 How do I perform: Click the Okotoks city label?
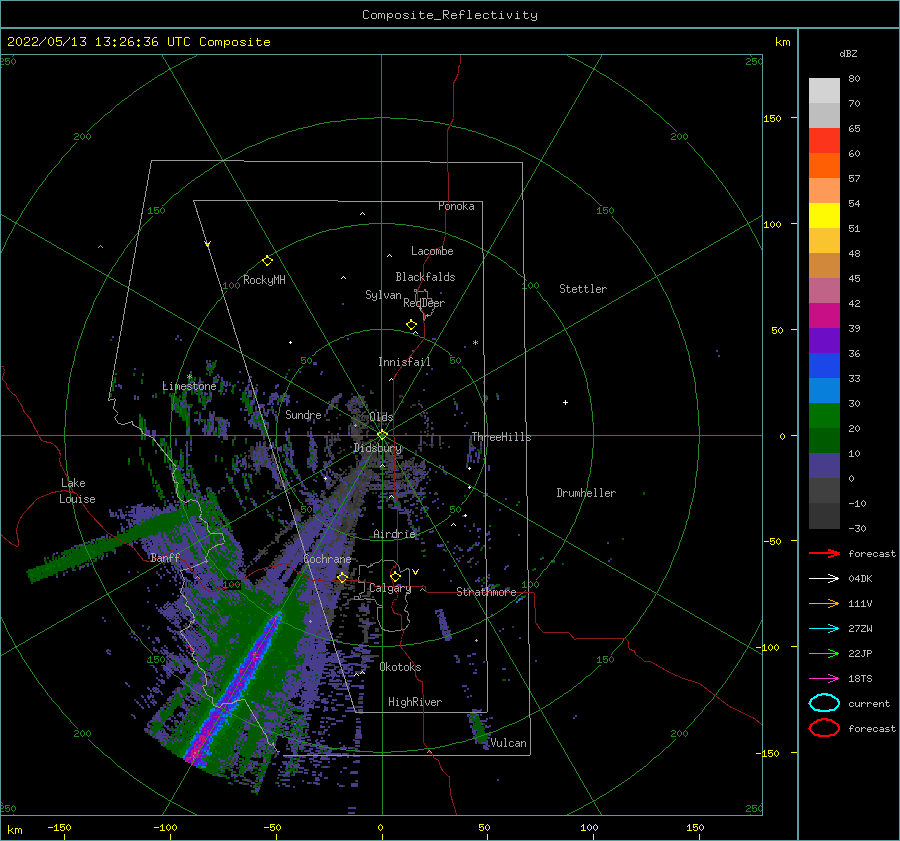tap(400, 667)
